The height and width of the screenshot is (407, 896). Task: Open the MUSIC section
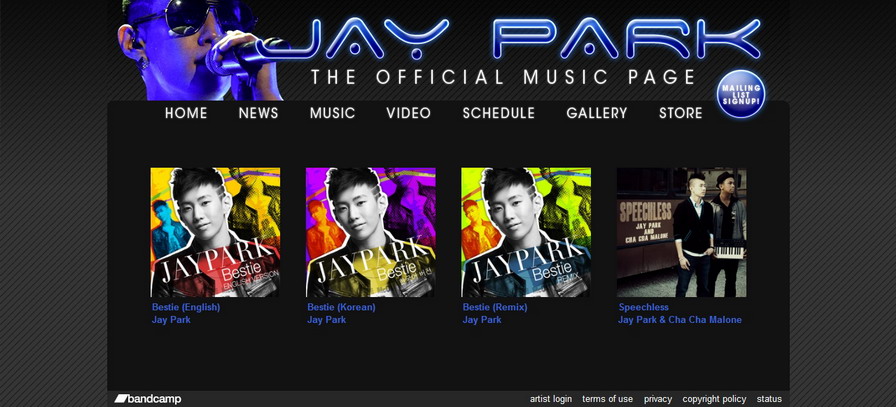[x=333, y=113]
